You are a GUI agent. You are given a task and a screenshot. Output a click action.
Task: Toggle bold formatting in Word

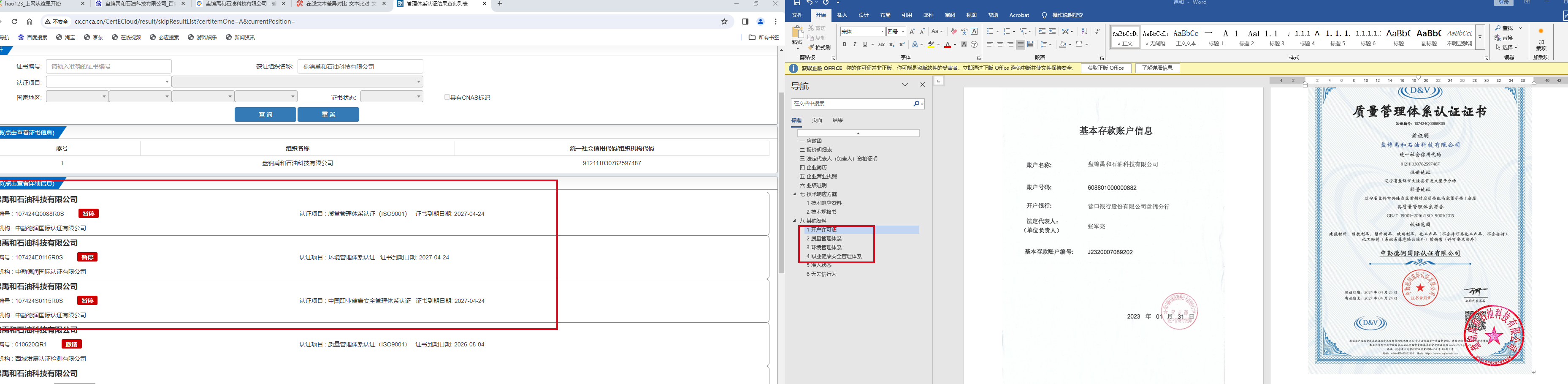[x=844, y=44]
